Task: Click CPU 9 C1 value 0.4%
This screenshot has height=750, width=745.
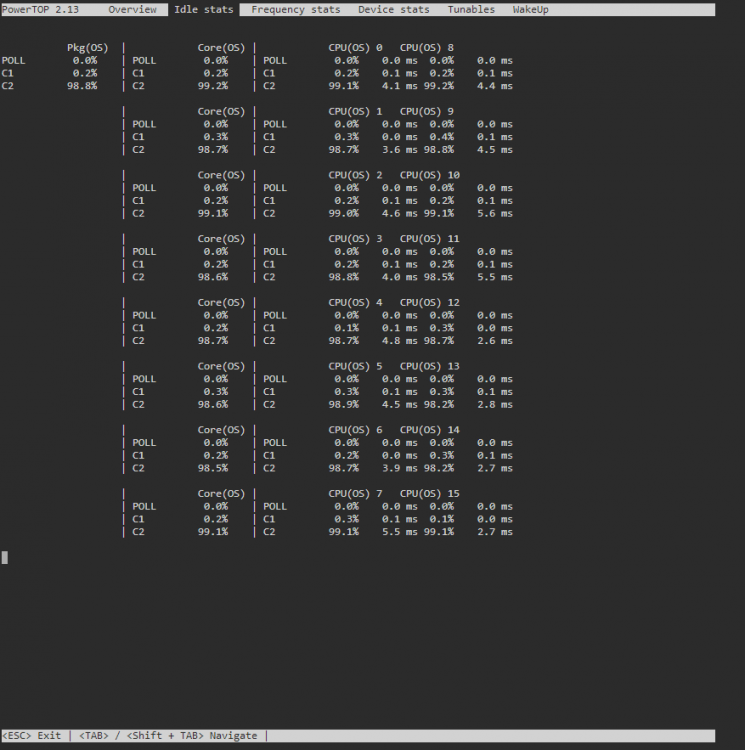Action: (441, 137)
